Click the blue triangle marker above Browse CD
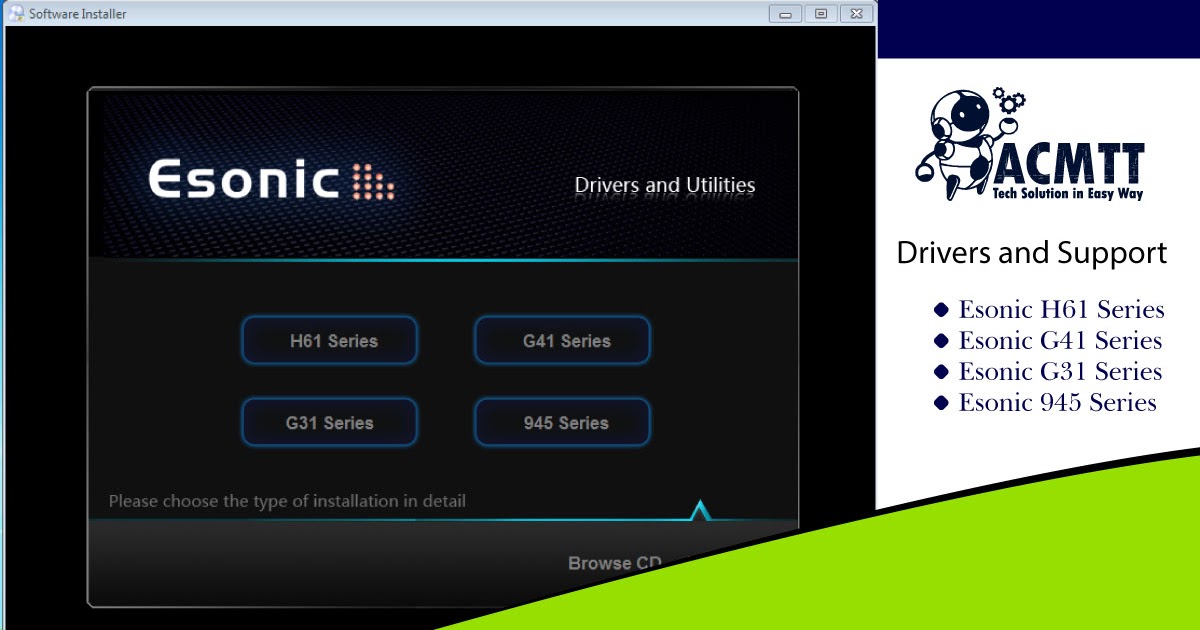Screen dimensions: 1200x630 click(700, 510)
